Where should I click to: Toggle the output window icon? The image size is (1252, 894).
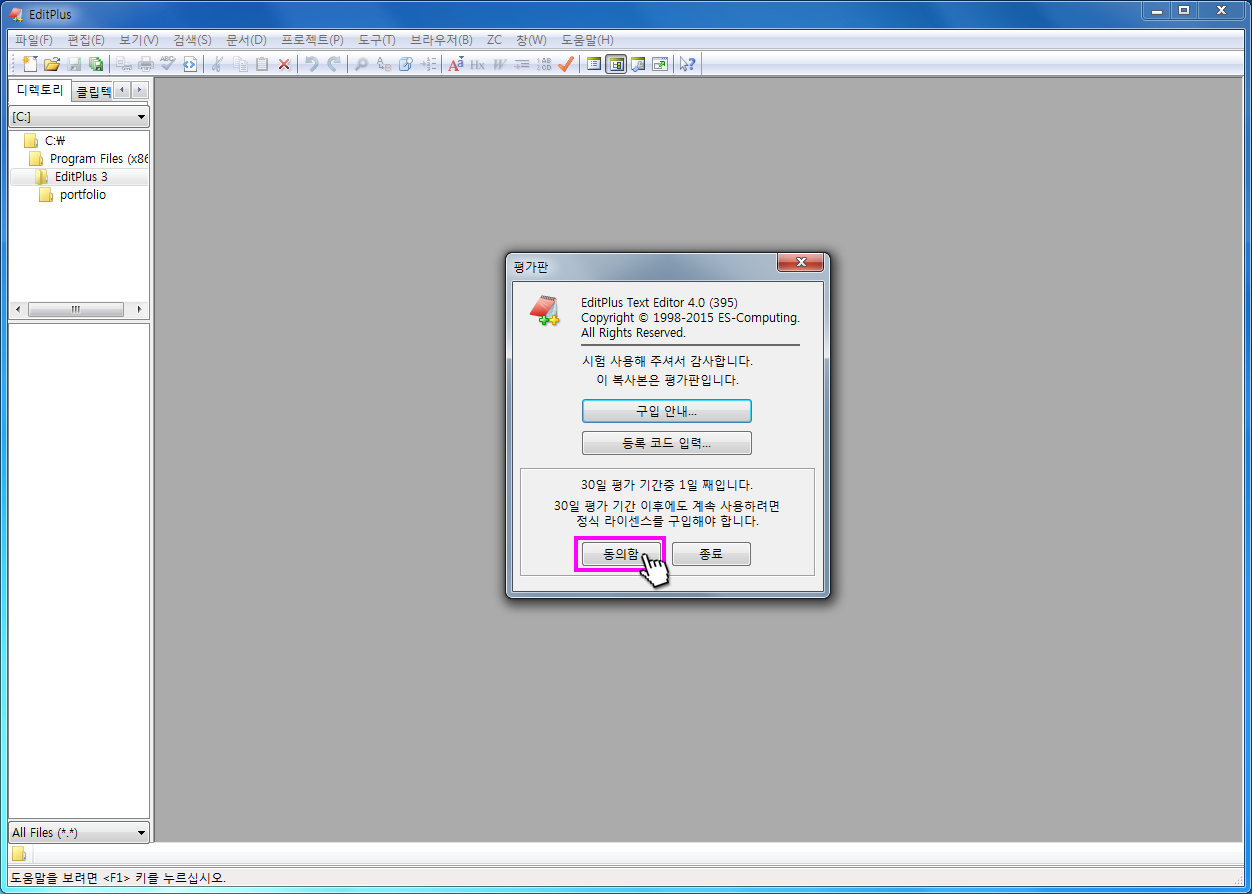(638, 64)
